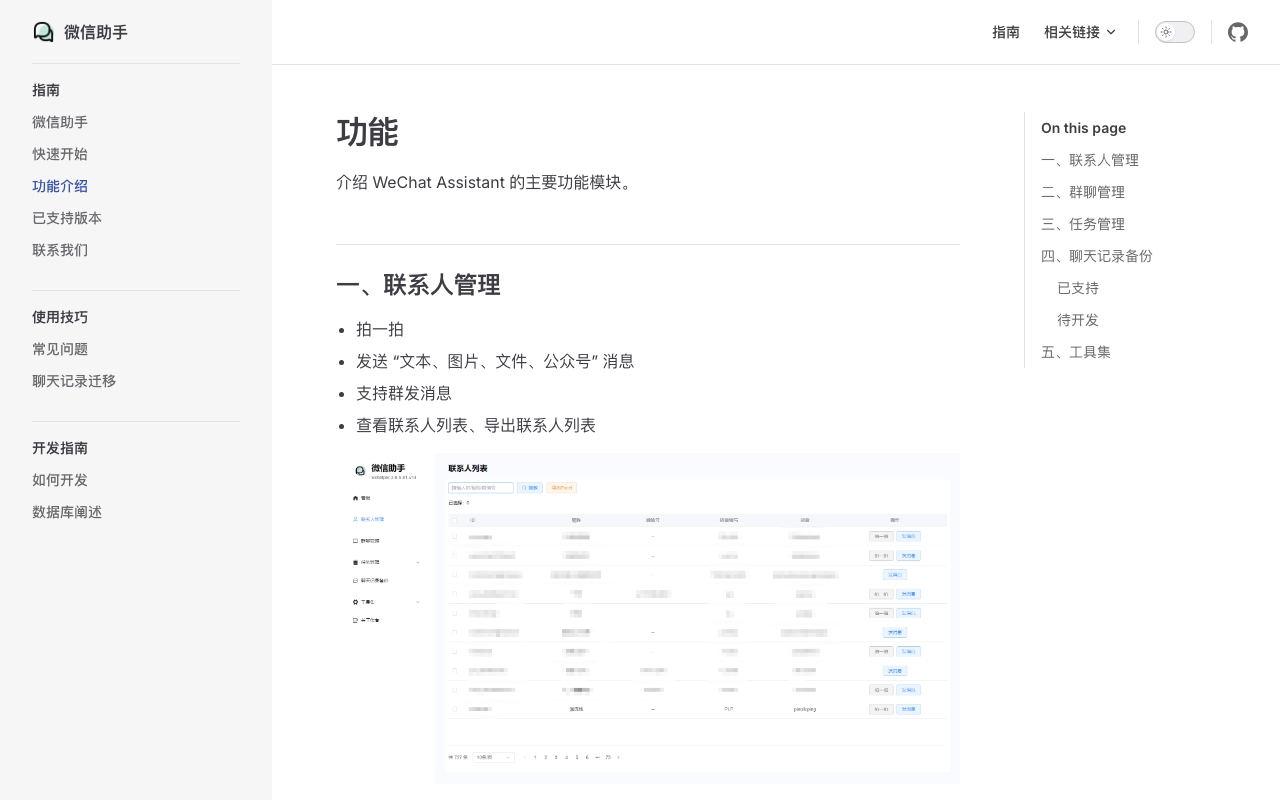The width and height of the screenshot is (1280, 800).
Task: Click the On this page label
Action: point(1083,128)
